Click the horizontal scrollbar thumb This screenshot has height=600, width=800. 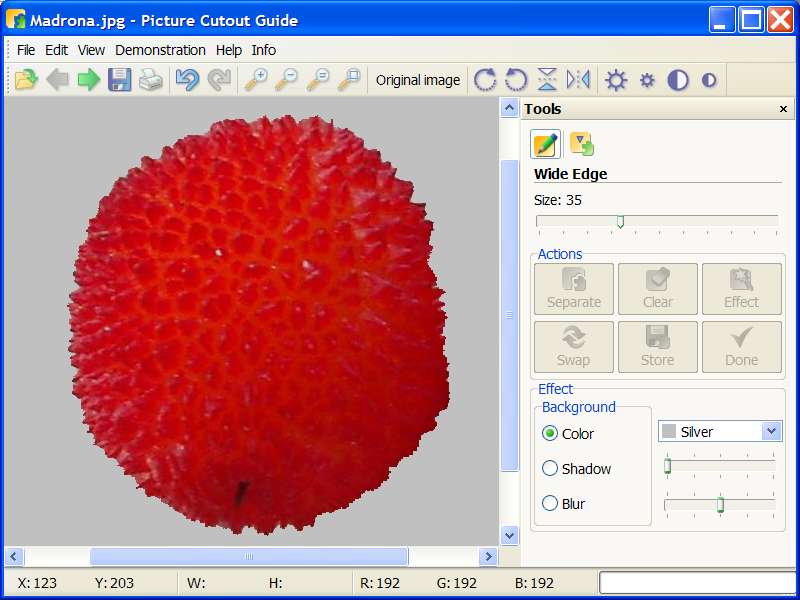pos(249,556)
